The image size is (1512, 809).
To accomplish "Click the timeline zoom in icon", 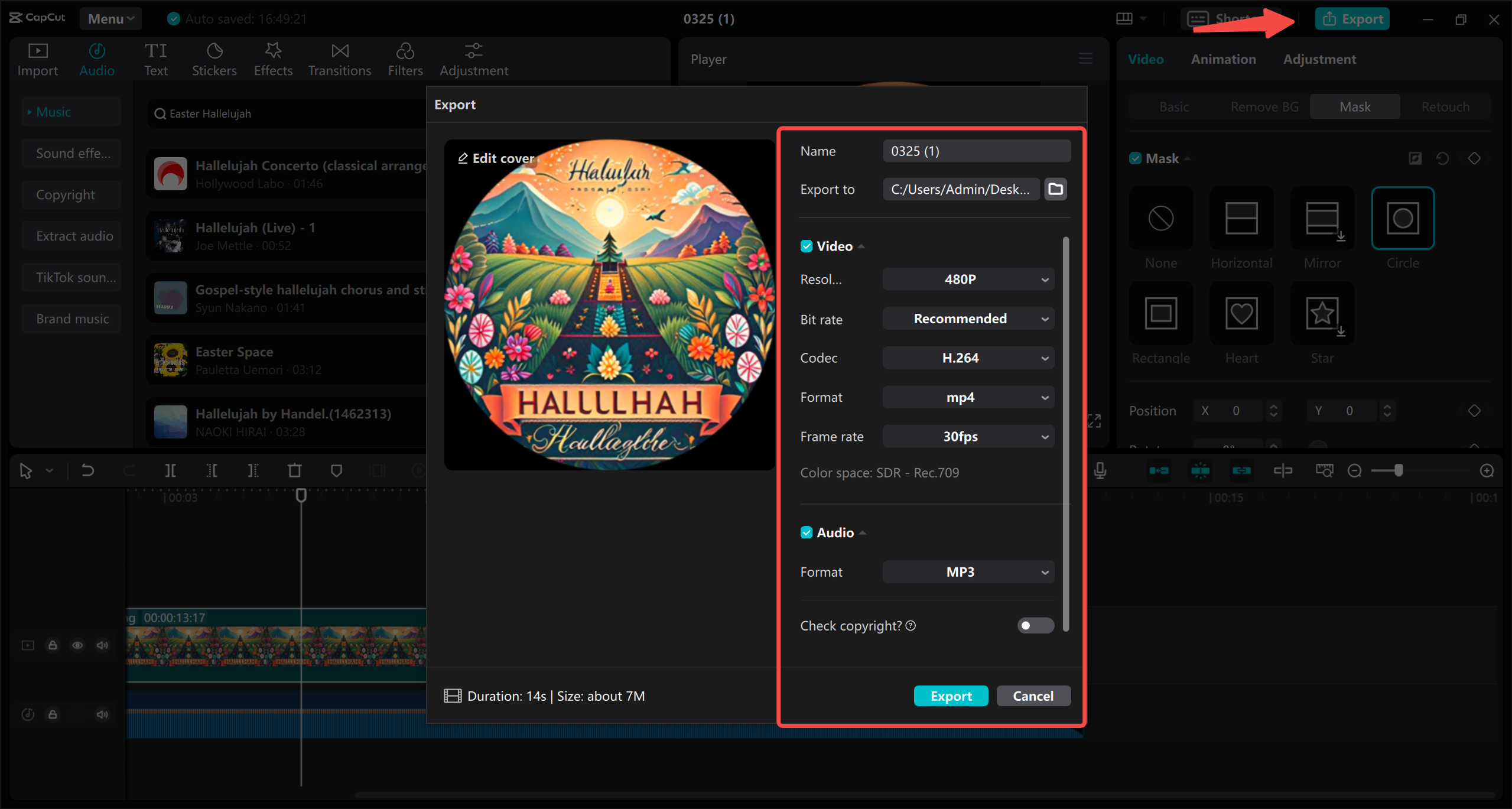I will click(1487, 470).
